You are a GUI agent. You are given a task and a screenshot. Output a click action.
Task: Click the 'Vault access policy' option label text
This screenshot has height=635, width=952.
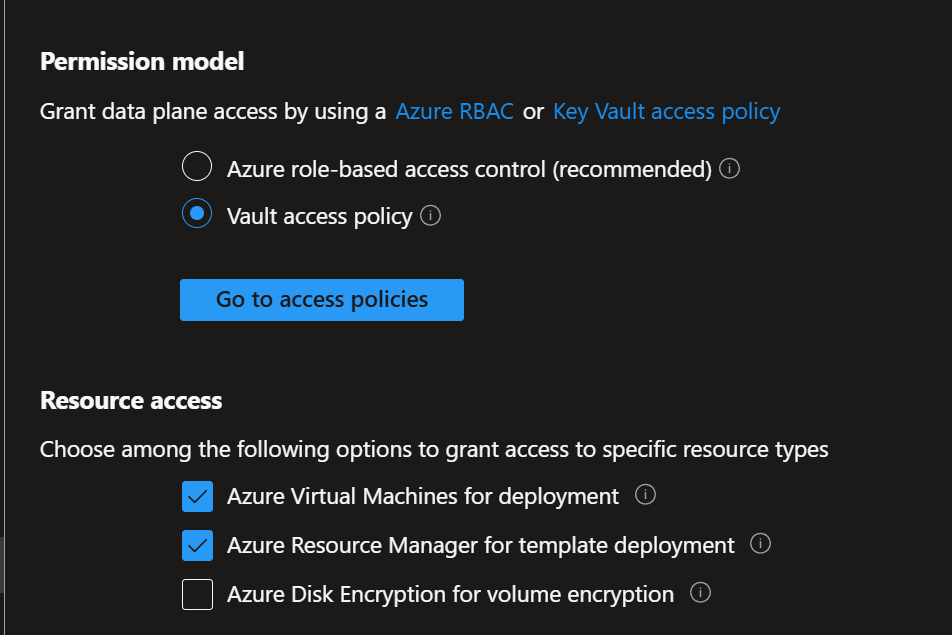[x=319, y=217]
